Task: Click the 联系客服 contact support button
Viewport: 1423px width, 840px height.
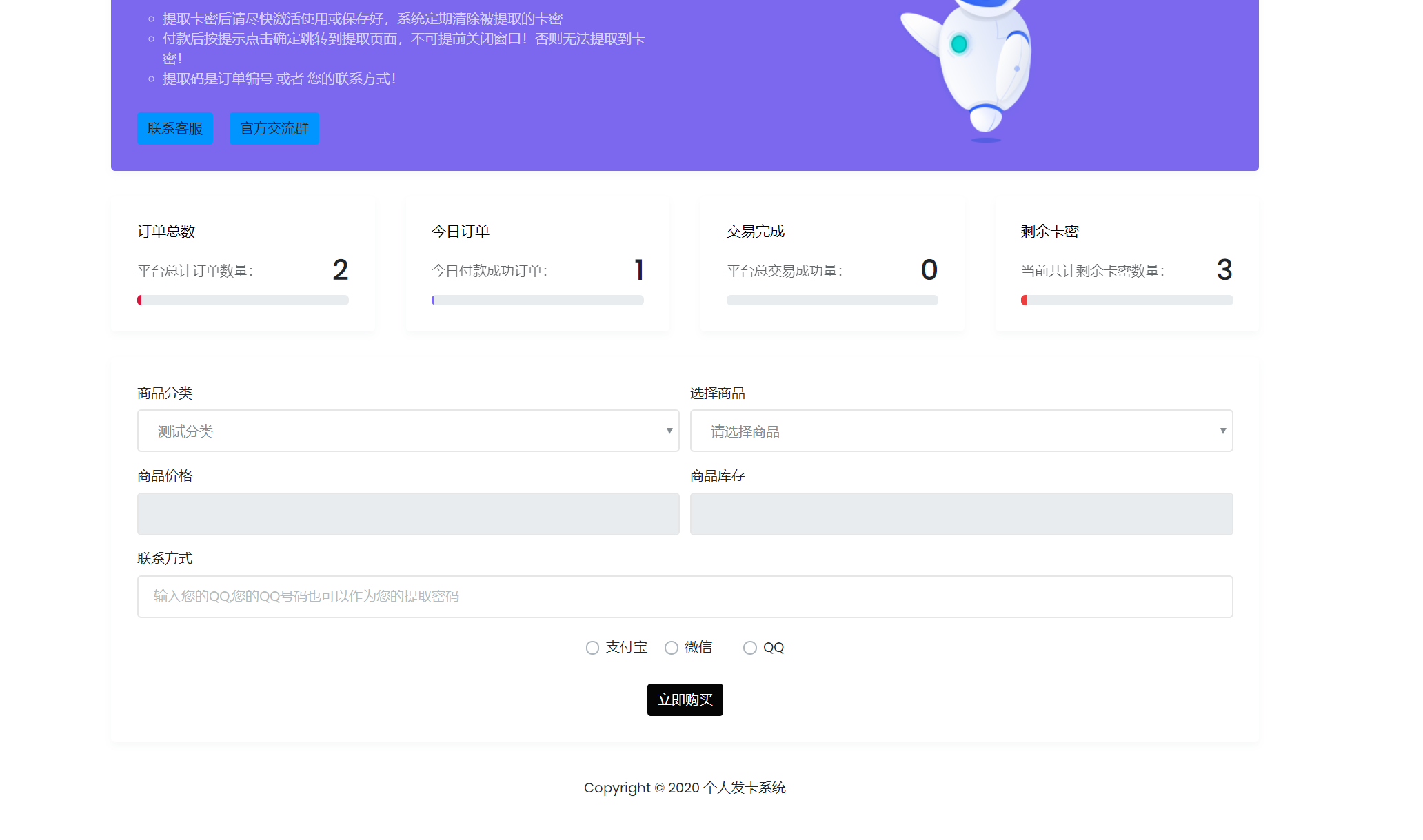Action: [x=175, y=128]
